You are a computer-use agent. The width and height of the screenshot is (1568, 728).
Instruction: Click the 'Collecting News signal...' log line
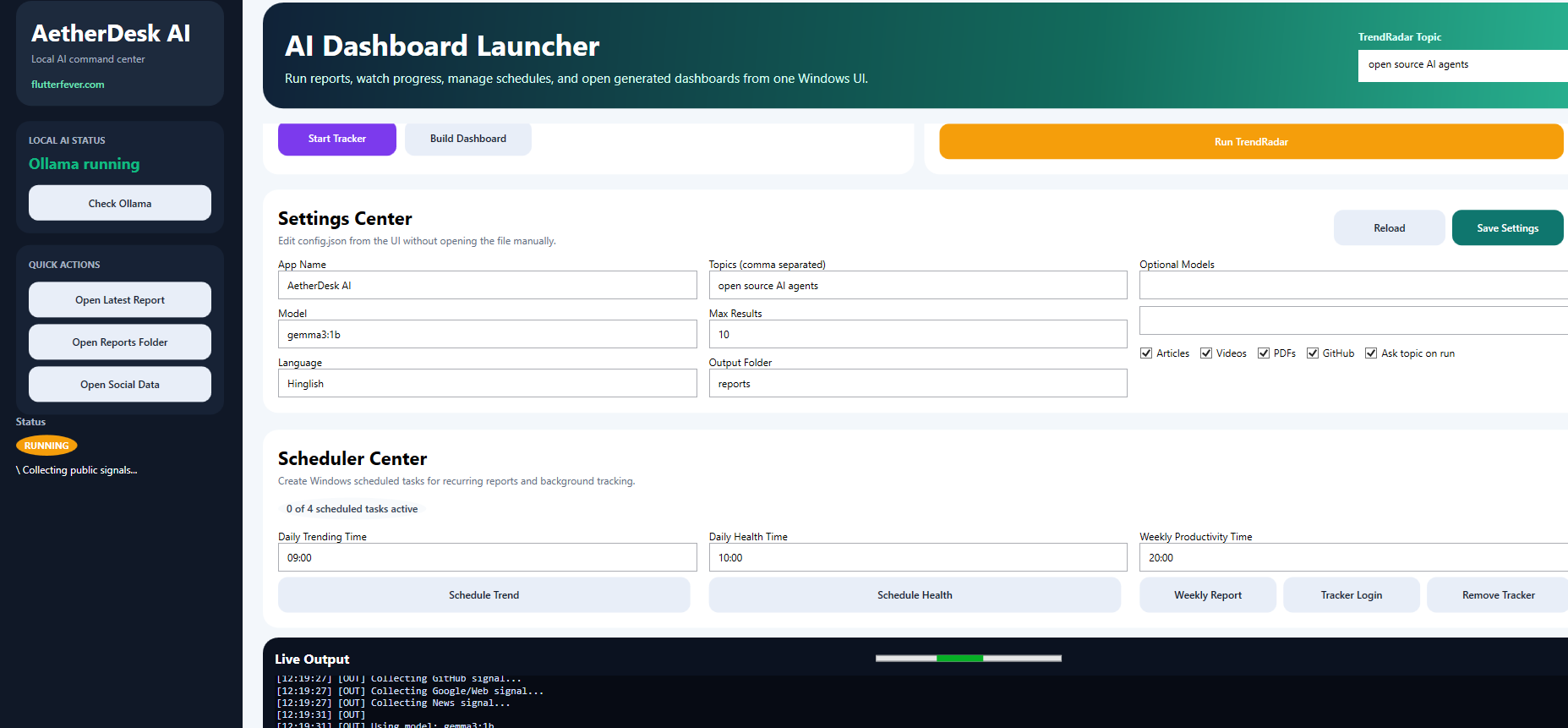click(x=393, y=703)
